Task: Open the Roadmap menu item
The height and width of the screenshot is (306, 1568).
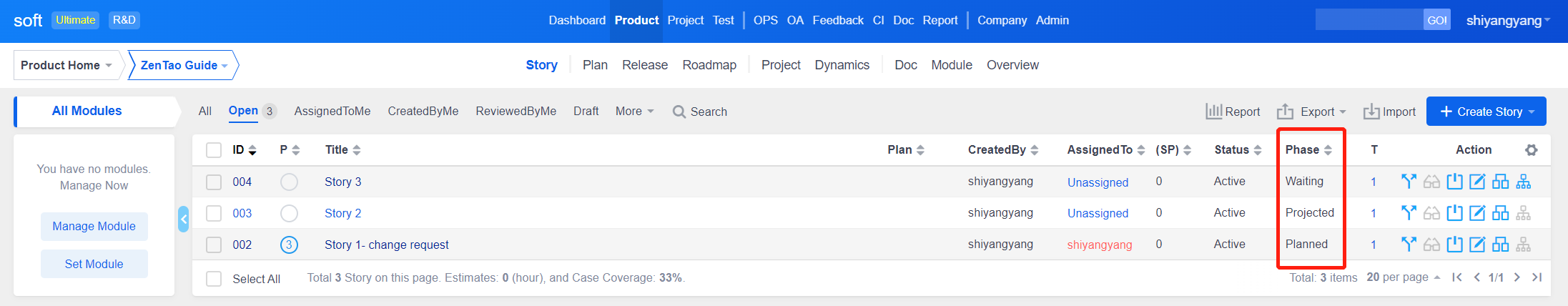Action: click(x=709, y=65)
